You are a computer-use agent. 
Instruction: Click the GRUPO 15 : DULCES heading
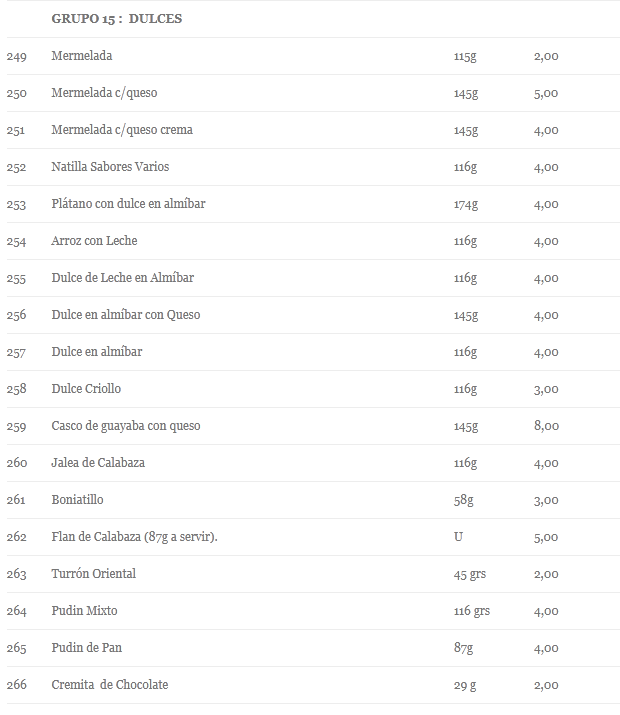[117, 19]
